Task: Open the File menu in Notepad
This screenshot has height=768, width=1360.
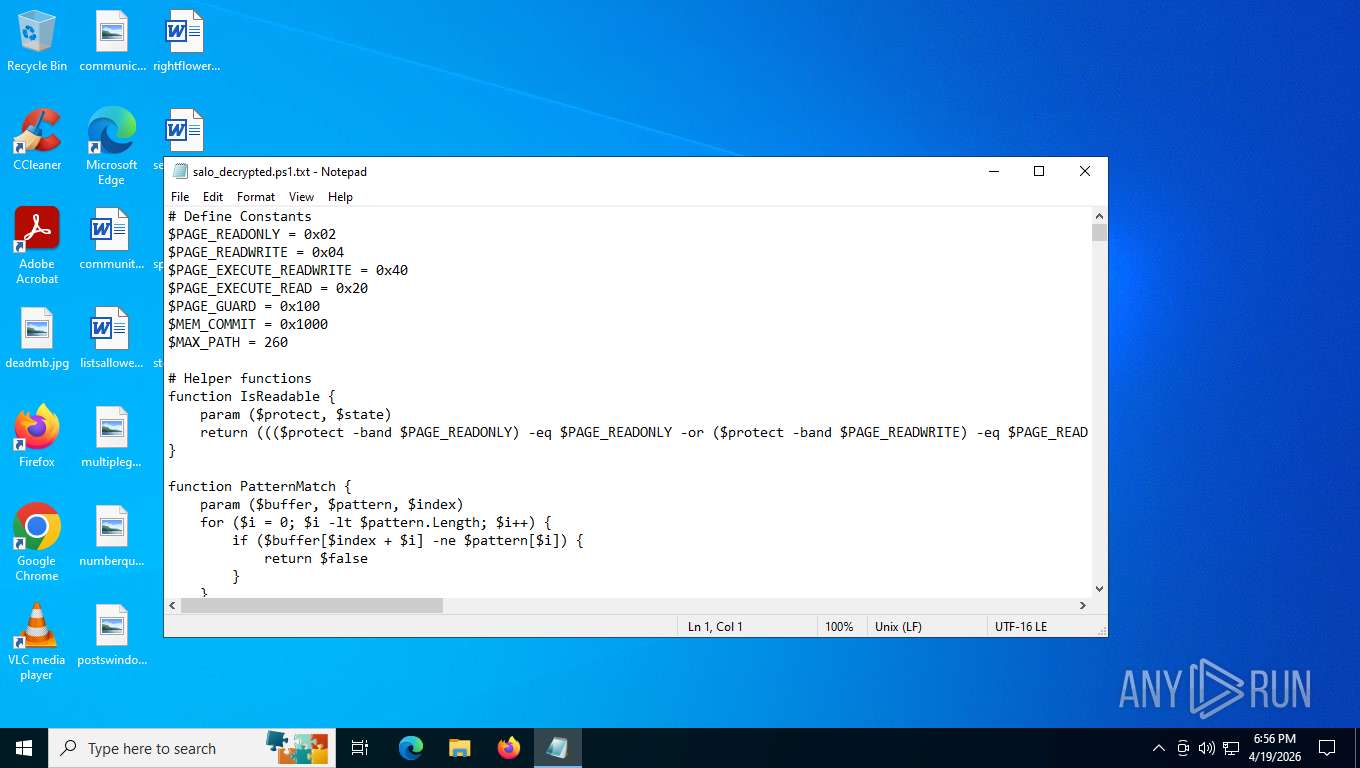Action: [x=180, y=197]
